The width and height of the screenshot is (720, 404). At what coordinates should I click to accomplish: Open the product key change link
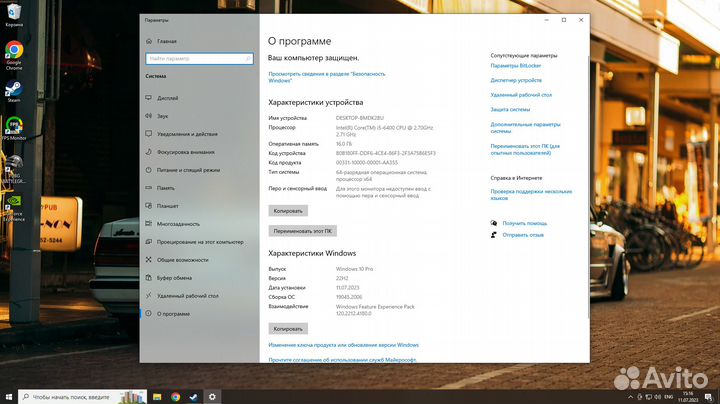[x=343, y=345]
